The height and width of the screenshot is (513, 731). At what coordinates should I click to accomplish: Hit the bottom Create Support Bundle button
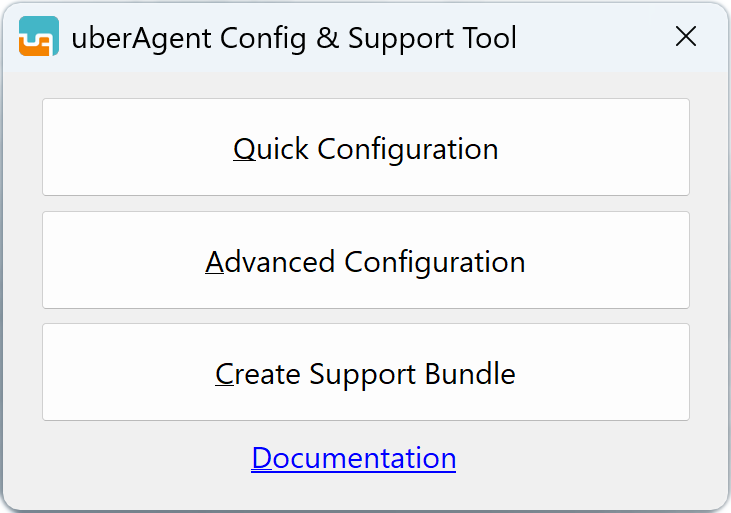point(365,373)
